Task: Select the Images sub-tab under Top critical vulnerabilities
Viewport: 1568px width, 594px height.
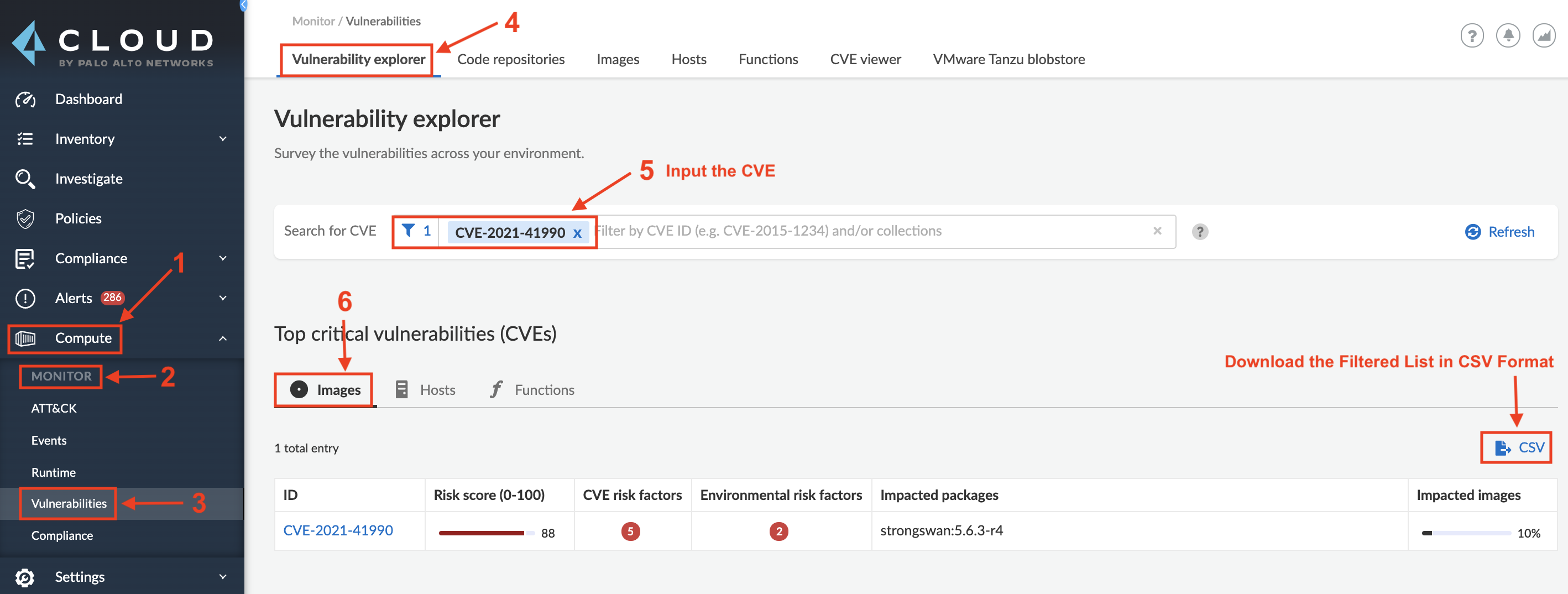Action: 325,390
